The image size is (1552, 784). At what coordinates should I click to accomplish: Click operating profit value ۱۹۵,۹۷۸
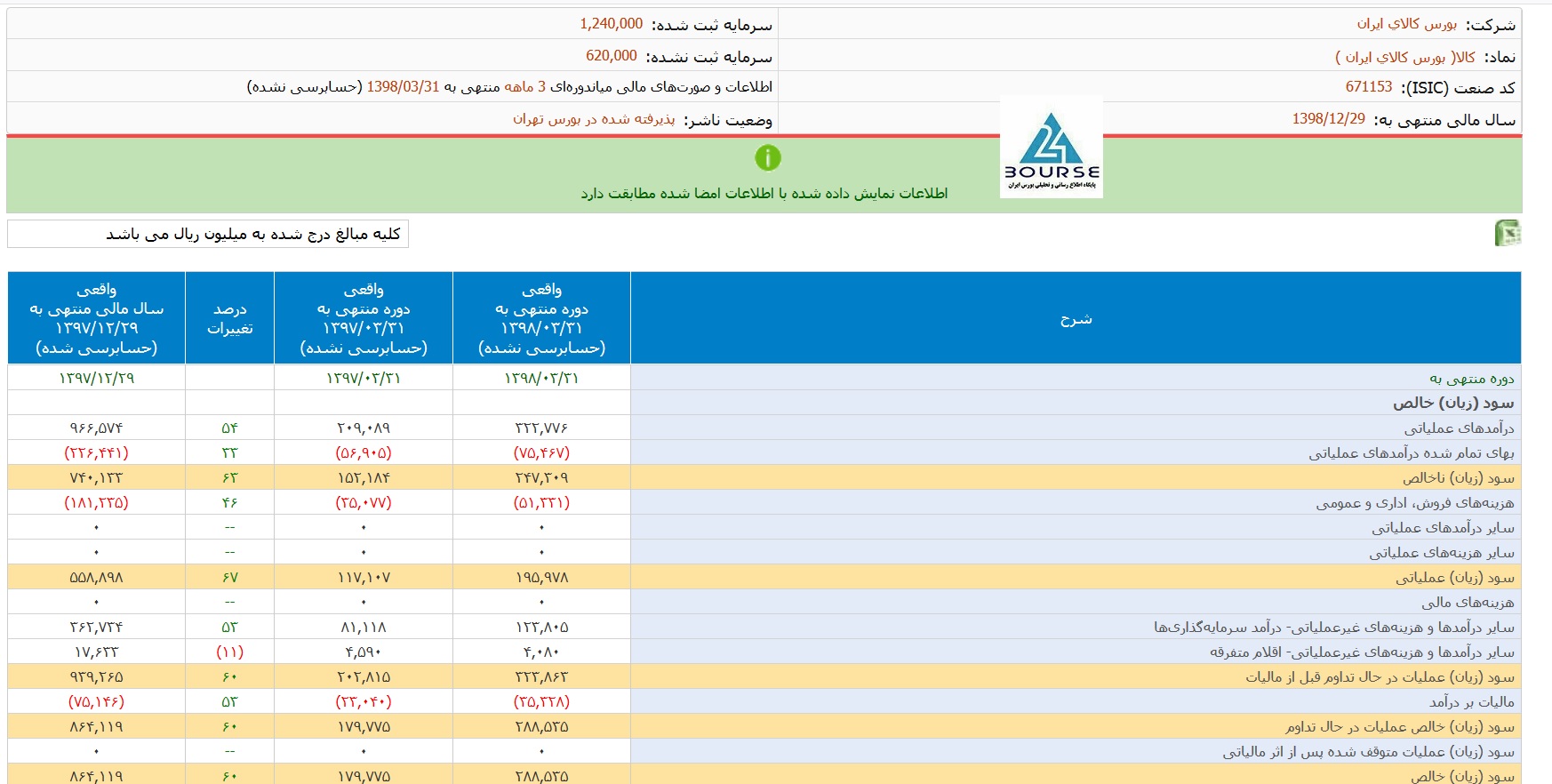pyautogui.click(x=541, y=578)
